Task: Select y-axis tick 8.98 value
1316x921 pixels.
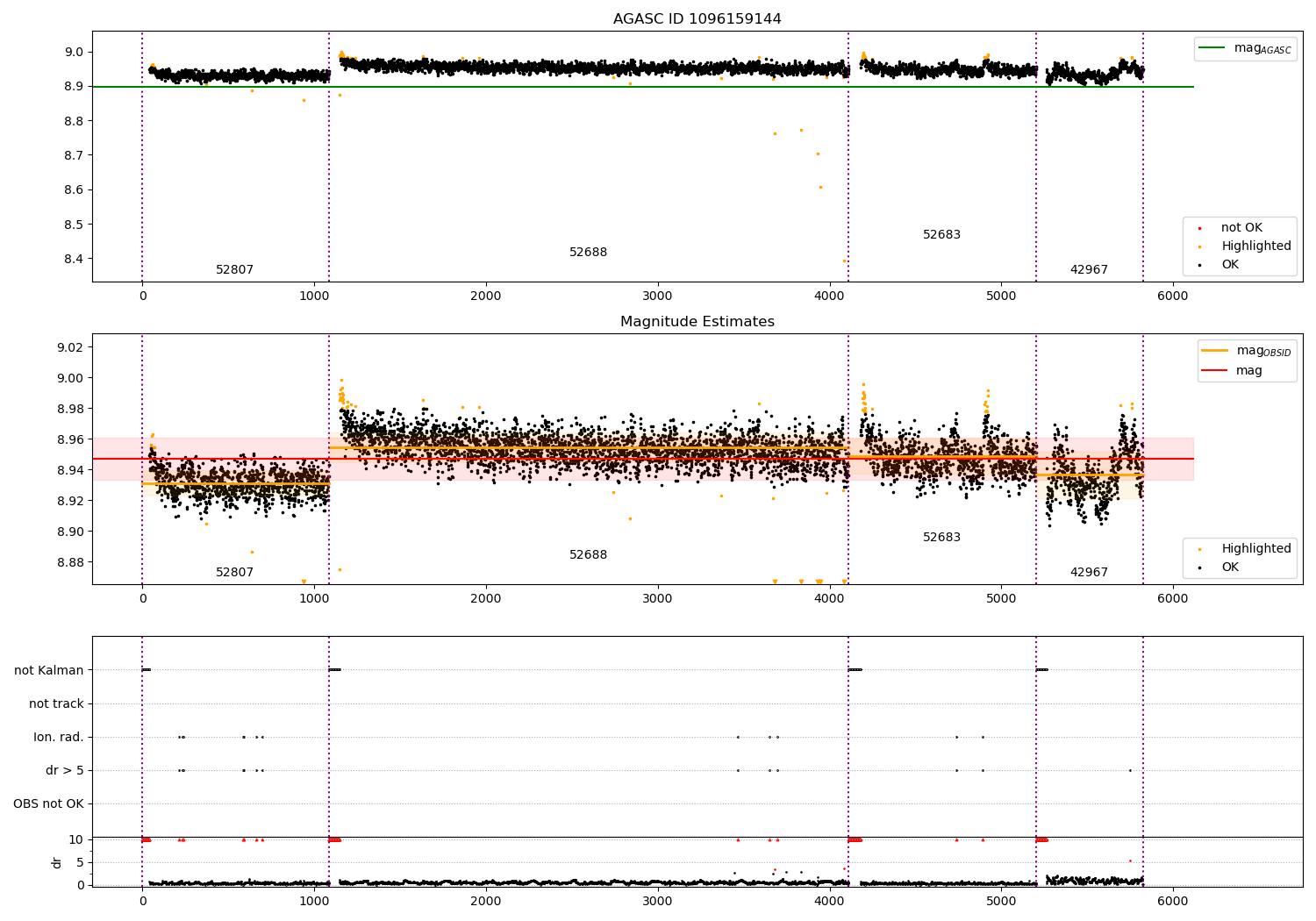Action: [x=72, y=409]
